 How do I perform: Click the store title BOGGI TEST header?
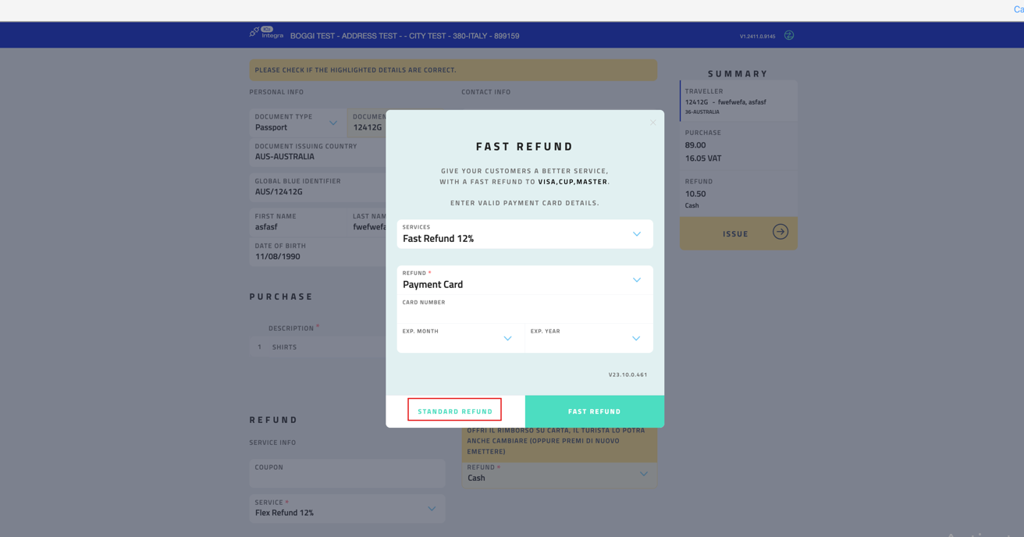tap(405, 36)
